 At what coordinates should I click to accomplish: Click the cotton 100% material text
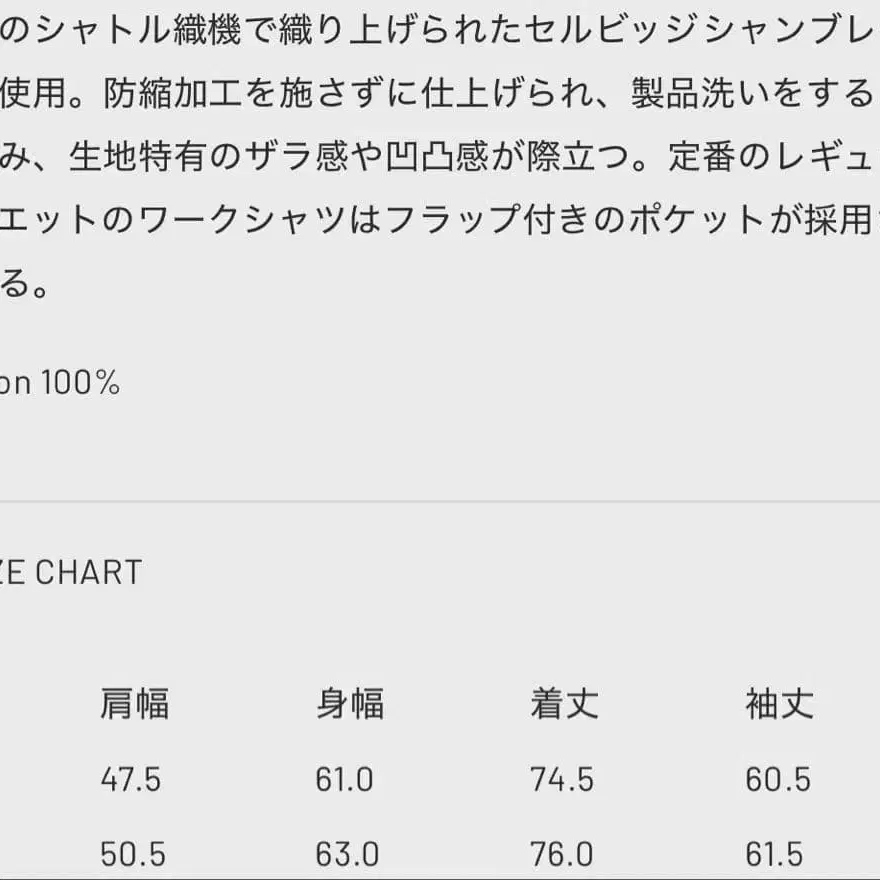pyautogui.click(x=60, y=383)
